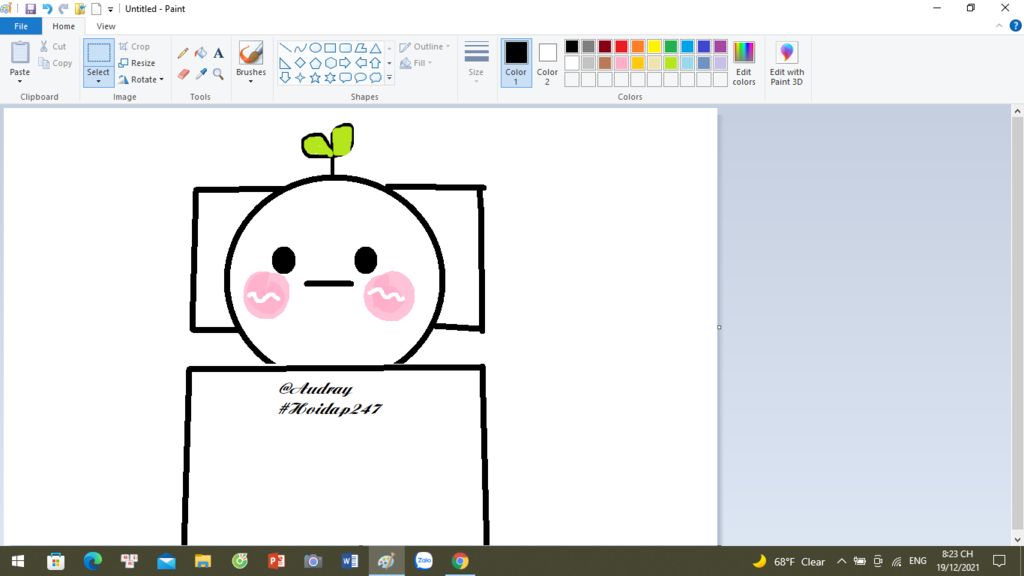Image resolution: width=1024 pixels, height=576 pixels.
Task: Pick the Eraser tool
Action: pos(183,74)
